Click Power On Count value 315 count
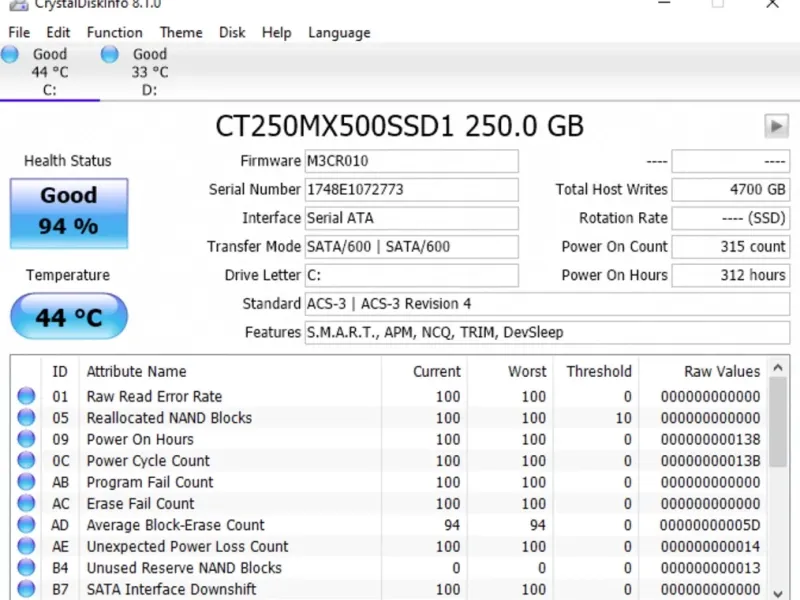The height and width of the screenshot is (600, 800). pyautogui.click(x=731, y=247)
